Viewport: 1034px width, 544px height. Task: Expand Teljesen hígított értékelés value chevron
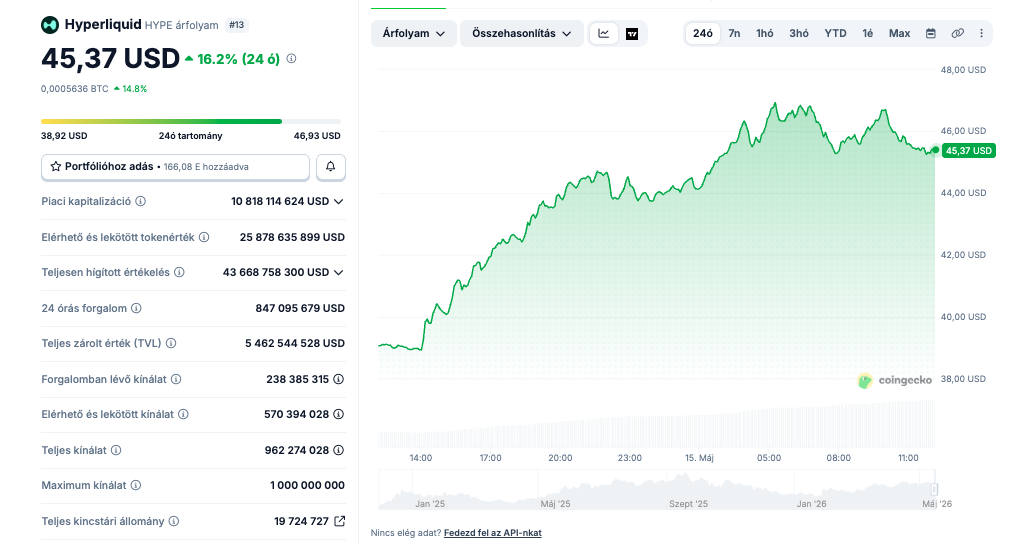[339, 272]
